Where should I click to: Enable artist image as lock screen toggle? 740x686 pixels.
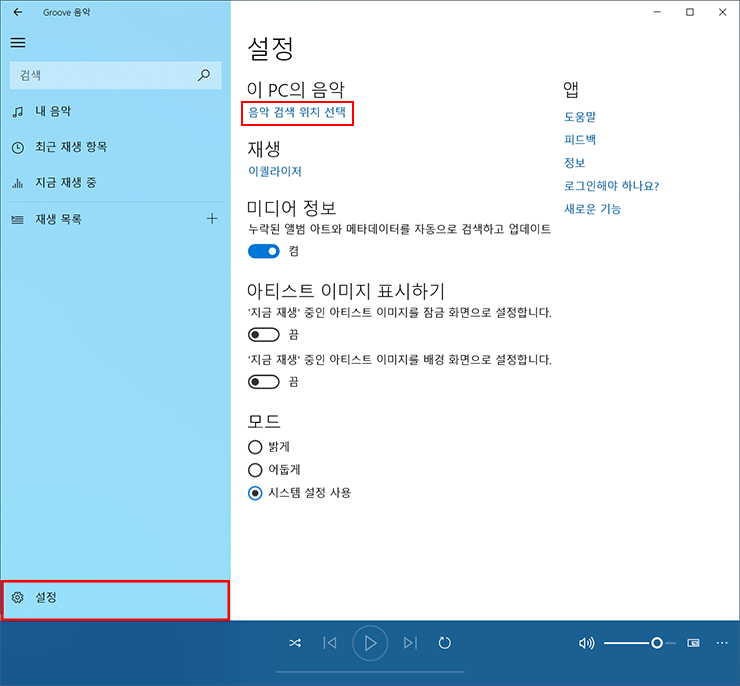point(263,335)
